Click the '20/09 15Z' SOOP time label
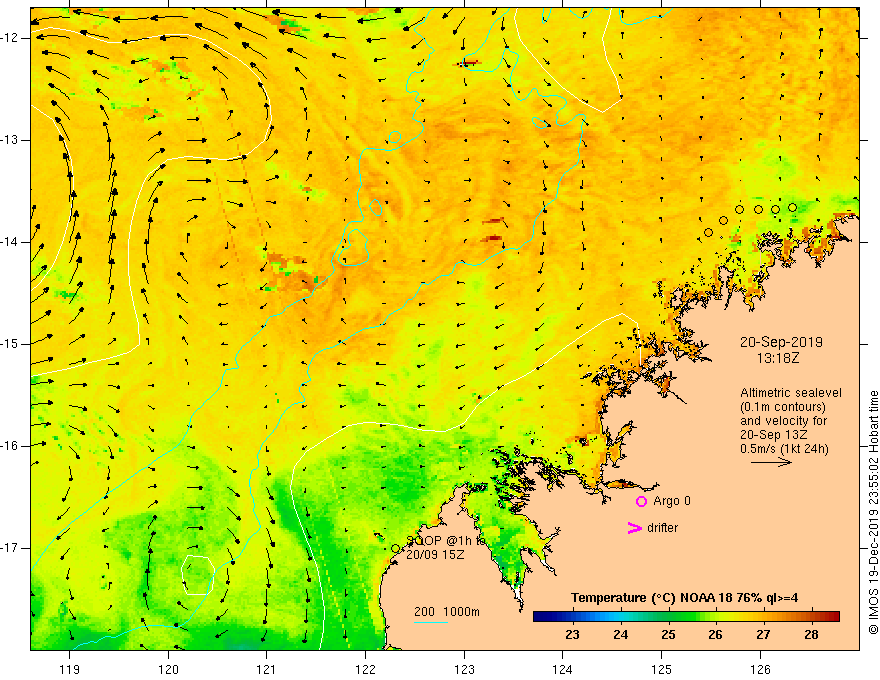Image resolution: width=880 pixels, height=680 pixels. [x=436, y=555]
